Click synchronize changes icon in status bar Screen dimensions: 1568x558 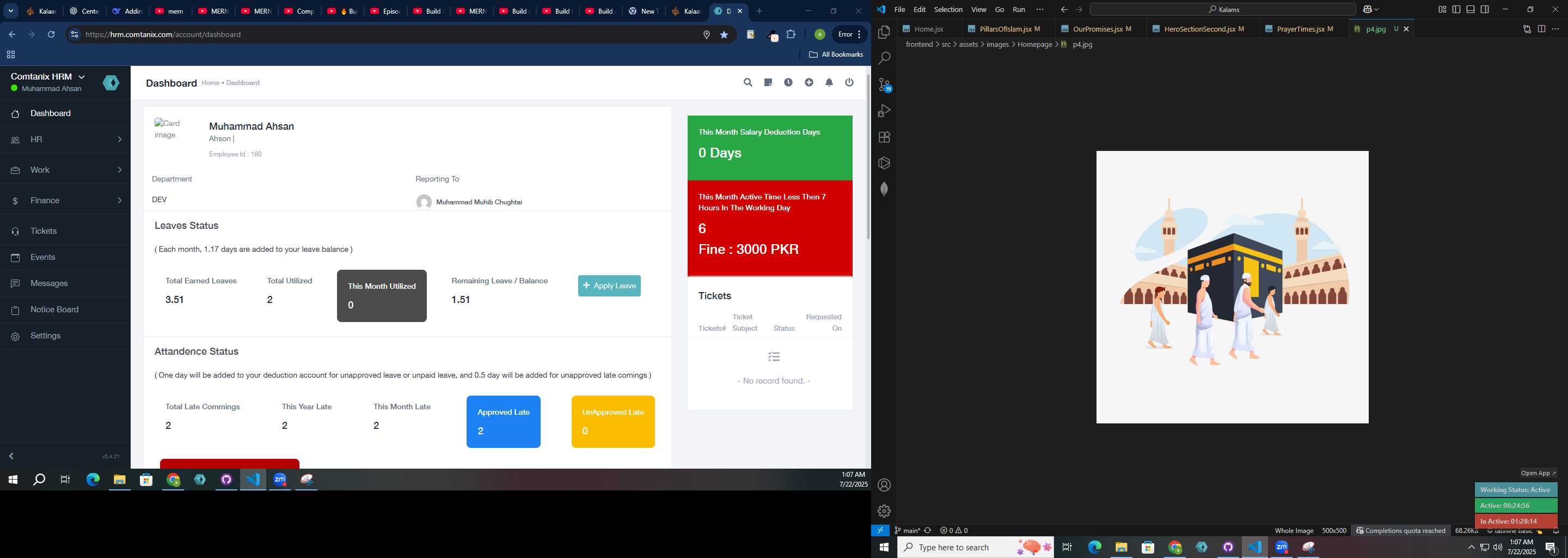tap(928, 531)
